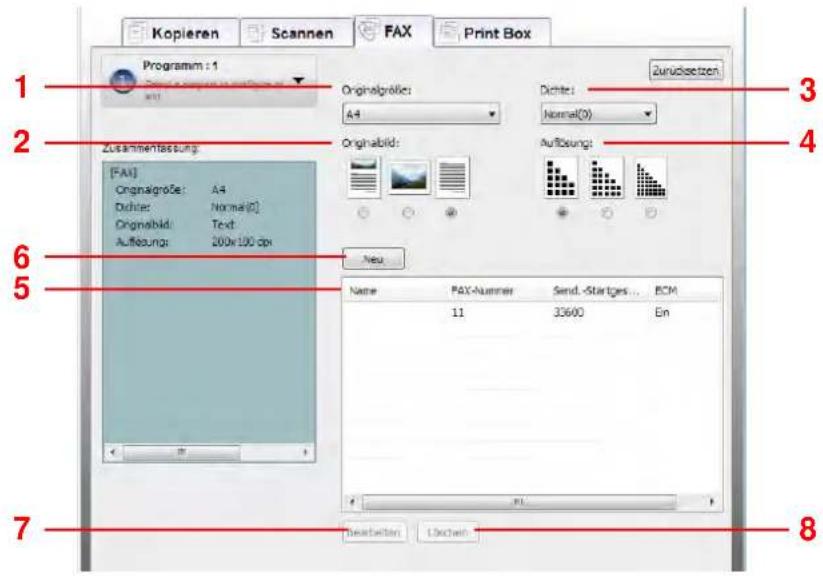Click the Löschen button
823x576 pixels.
(447, 532)
